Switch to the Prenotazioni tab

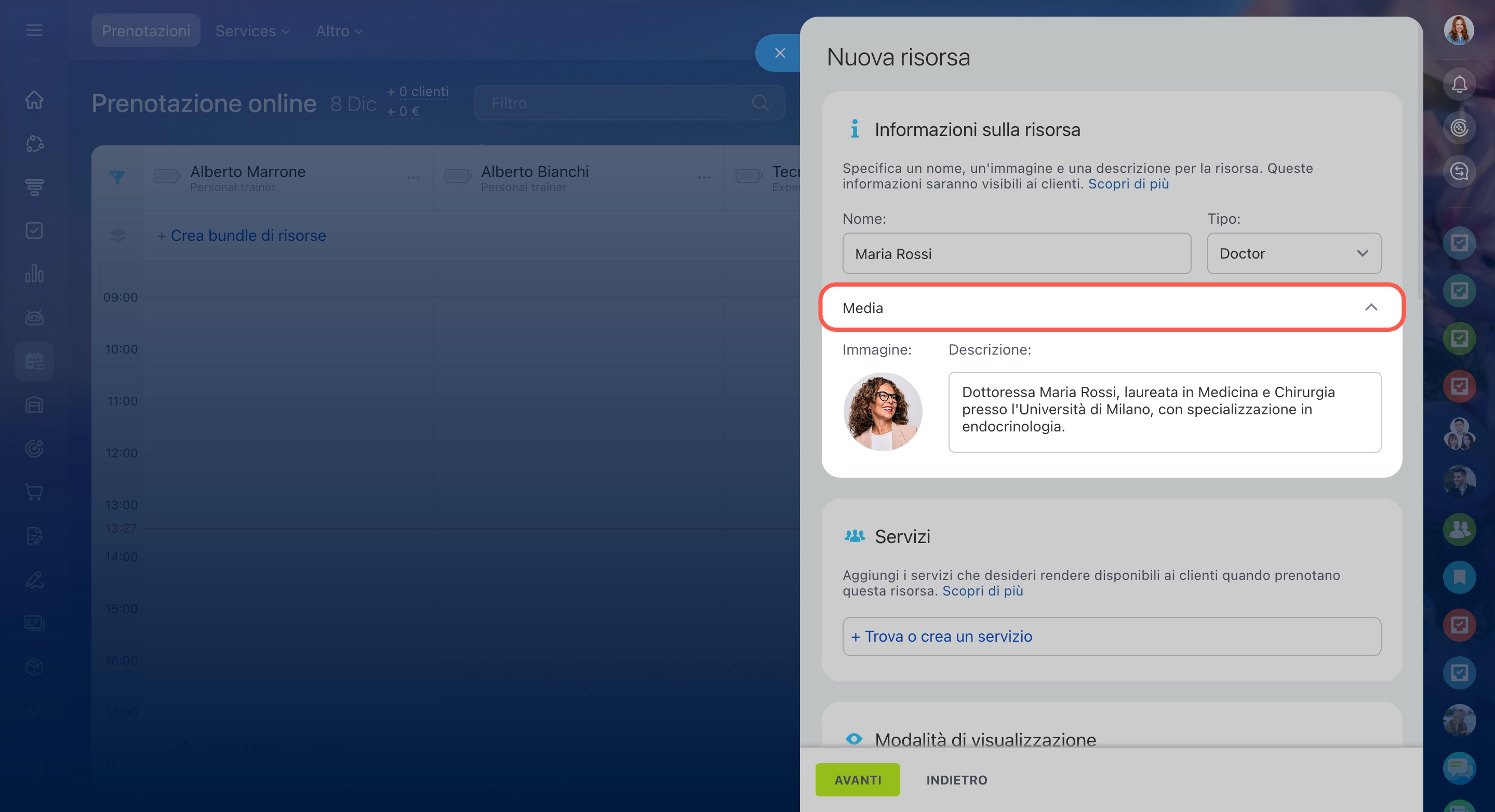(x=145, y=31)
